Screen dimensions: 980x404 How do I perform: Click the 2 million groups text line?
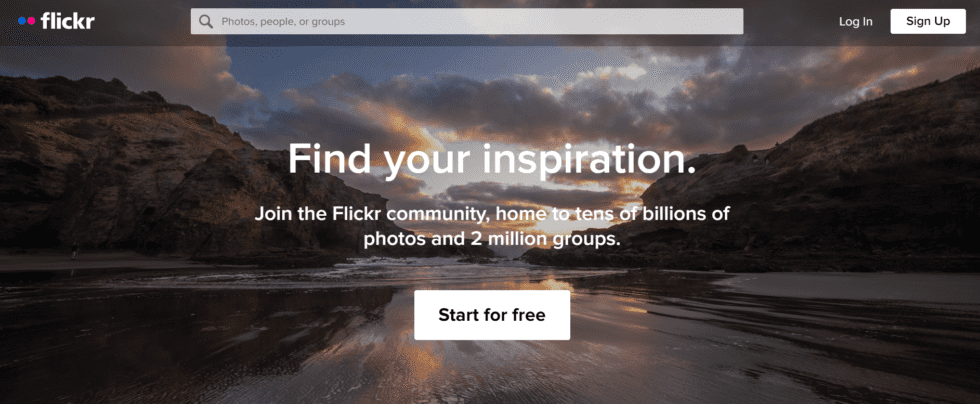coord(492,239)
